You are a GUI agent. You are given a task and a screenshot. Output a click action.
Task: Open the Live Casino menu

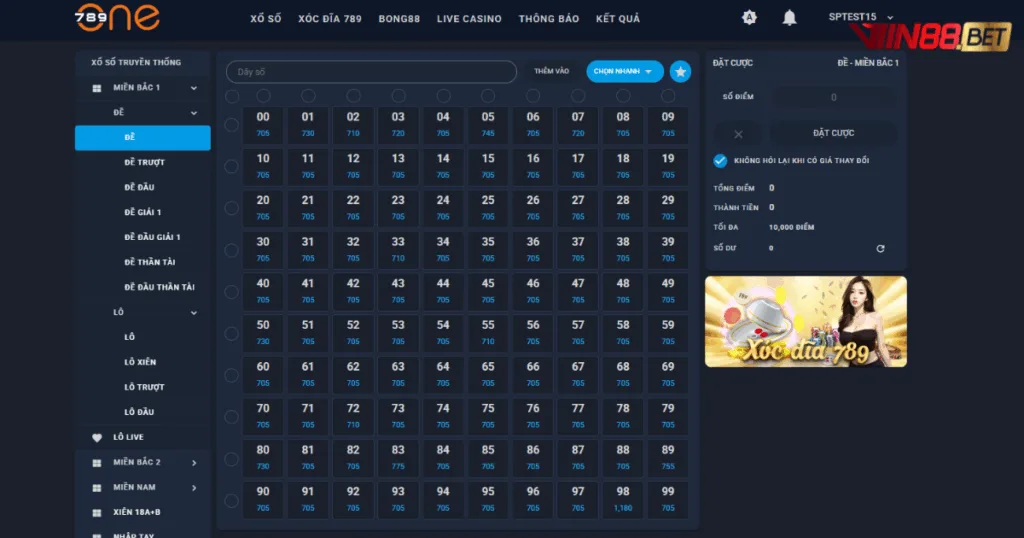(469, 19)
